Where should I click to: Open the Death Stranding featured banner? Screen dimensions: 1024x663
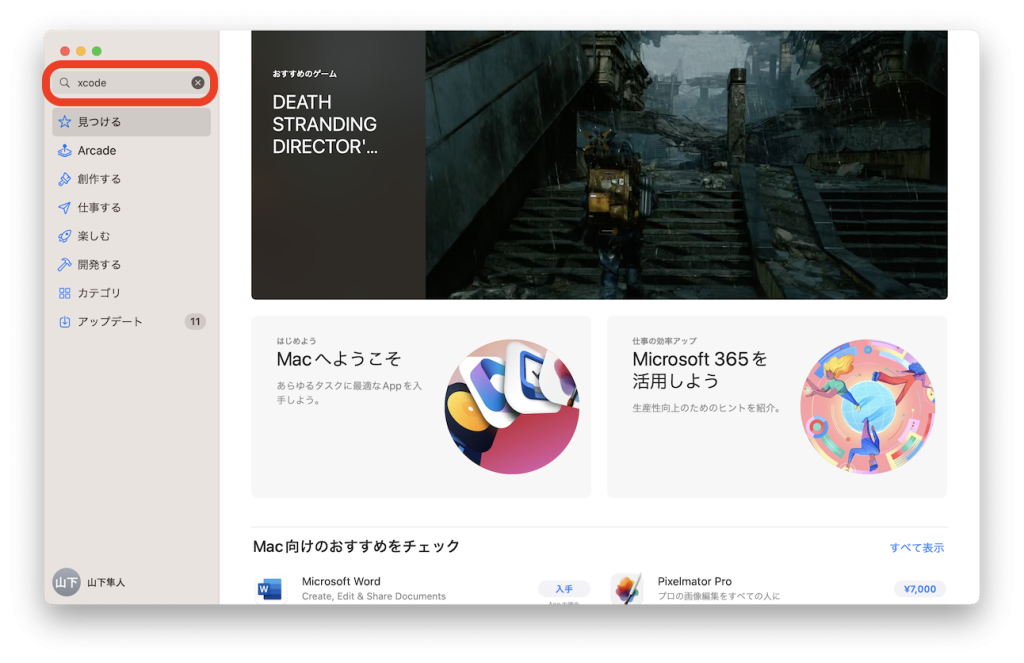[599, 165]
